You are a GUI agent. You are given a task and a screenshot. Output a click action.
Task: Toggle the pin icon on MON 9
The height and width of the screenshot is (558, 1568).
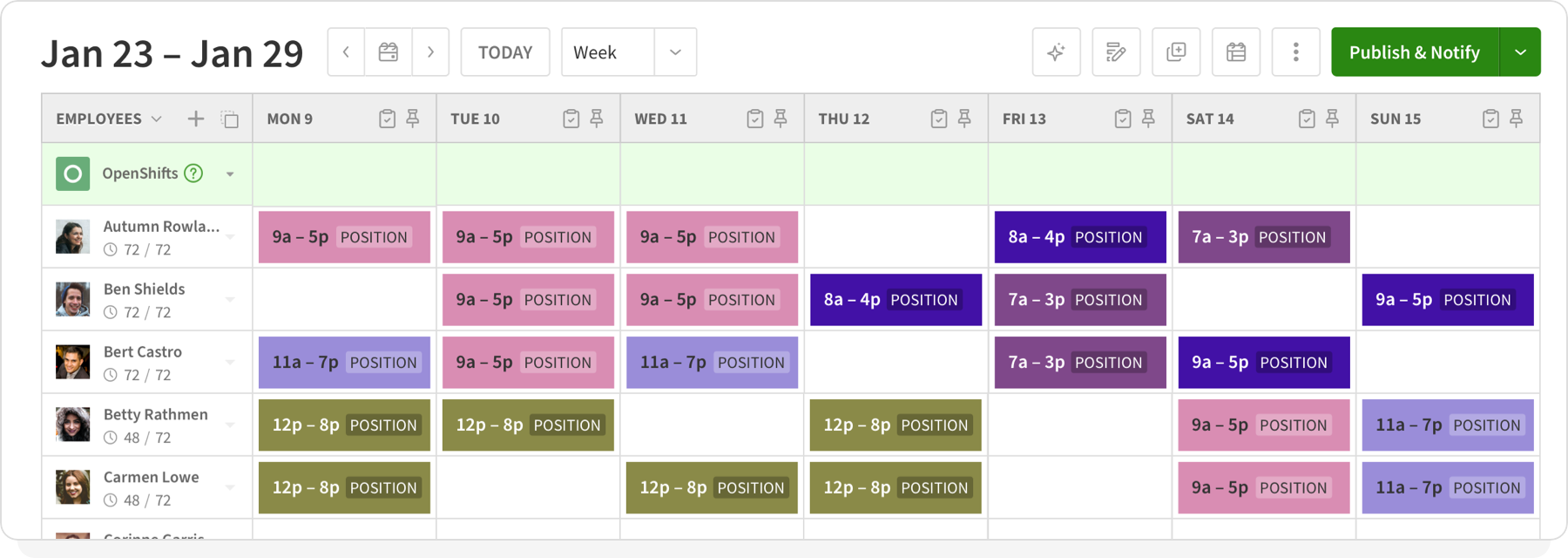point(413,119)
